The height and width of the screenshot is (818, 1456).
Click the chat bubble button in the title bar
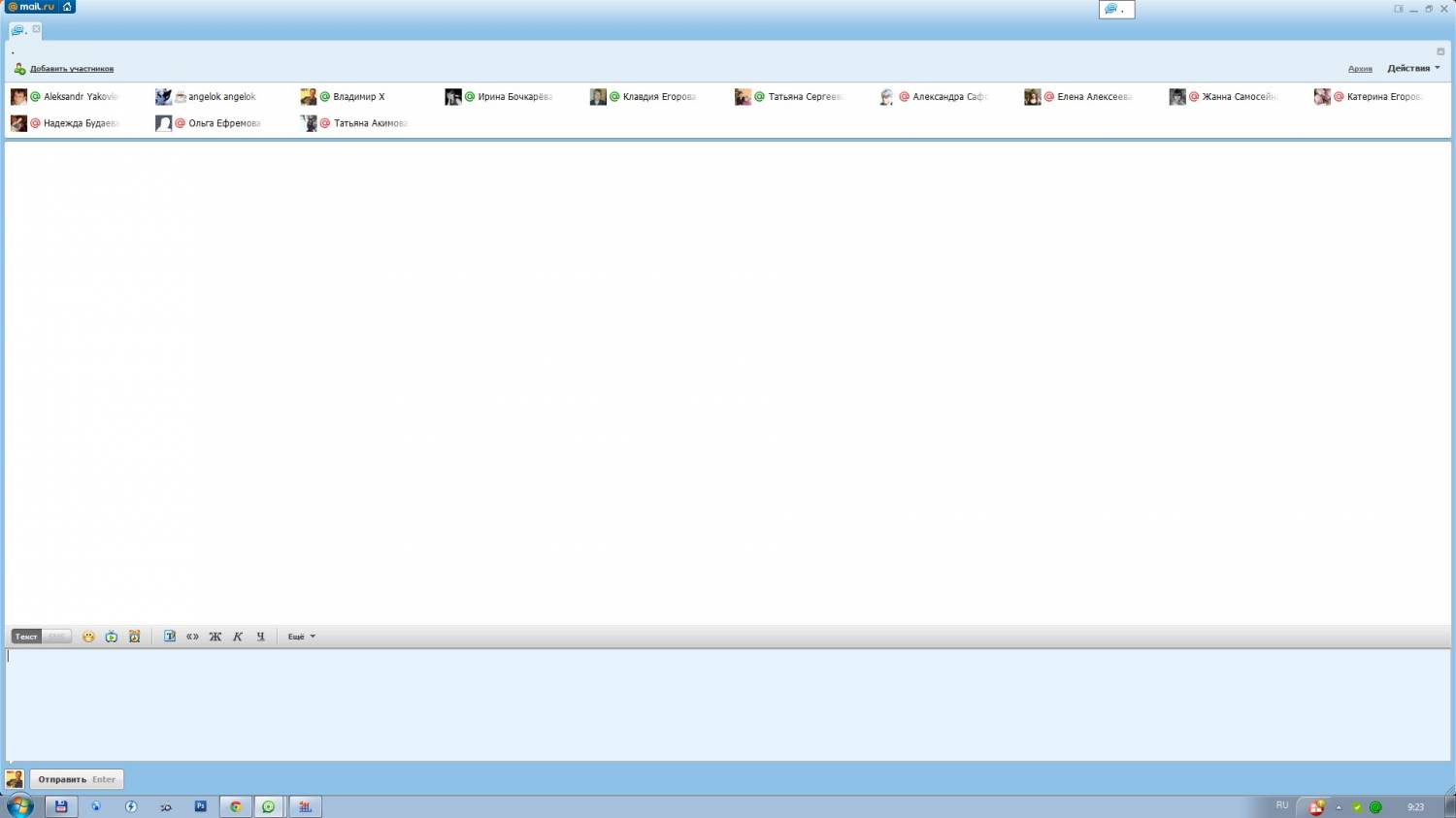(1116, 9)
